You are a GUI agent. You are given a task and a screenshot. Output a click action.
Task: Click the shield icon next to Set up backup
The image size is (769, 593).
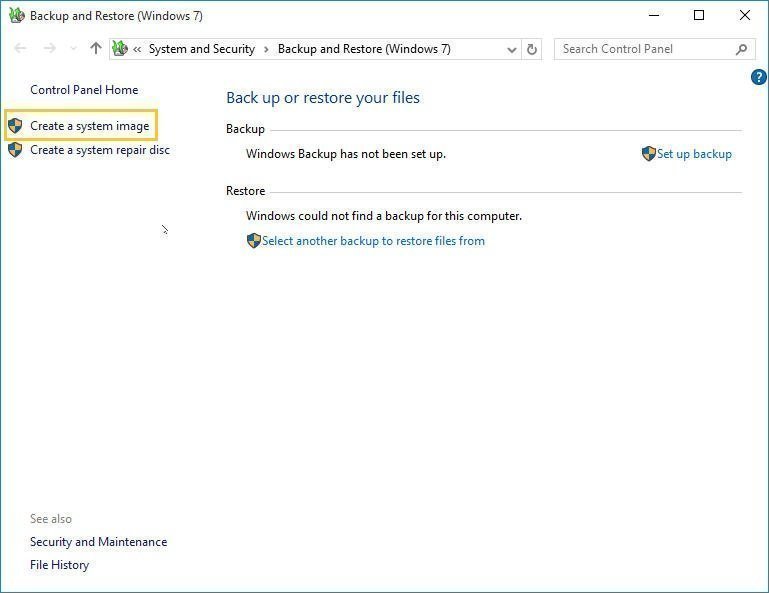click(648, 154)
